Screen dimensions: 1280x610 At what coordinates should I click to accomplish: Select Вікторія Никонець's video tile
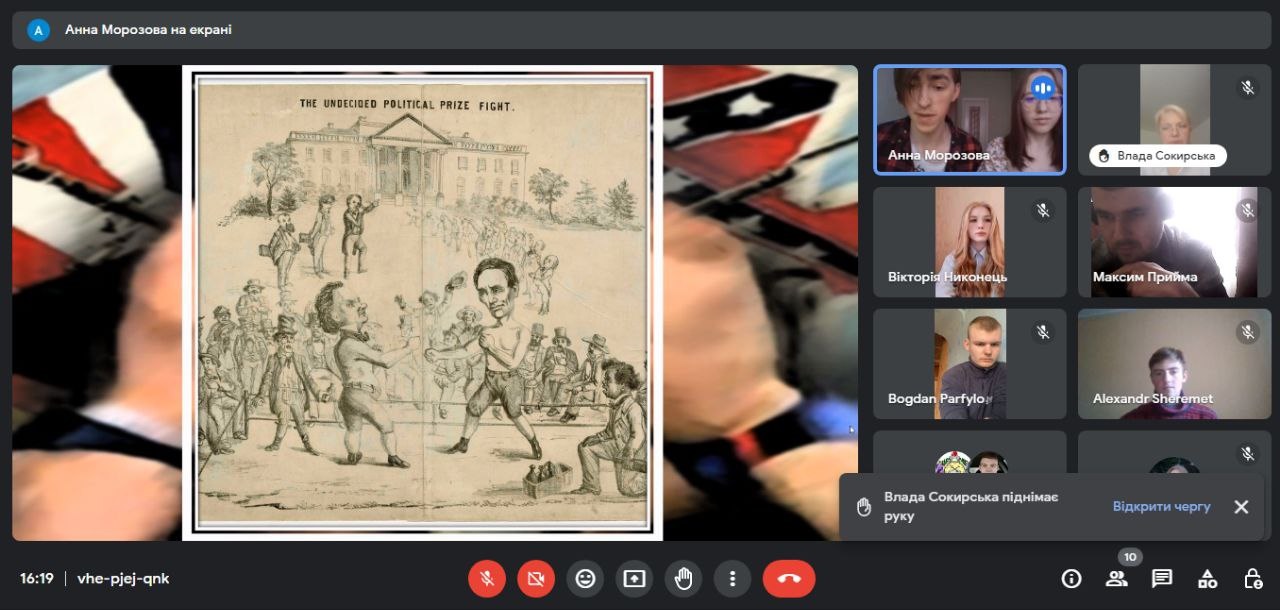(970, 242)
